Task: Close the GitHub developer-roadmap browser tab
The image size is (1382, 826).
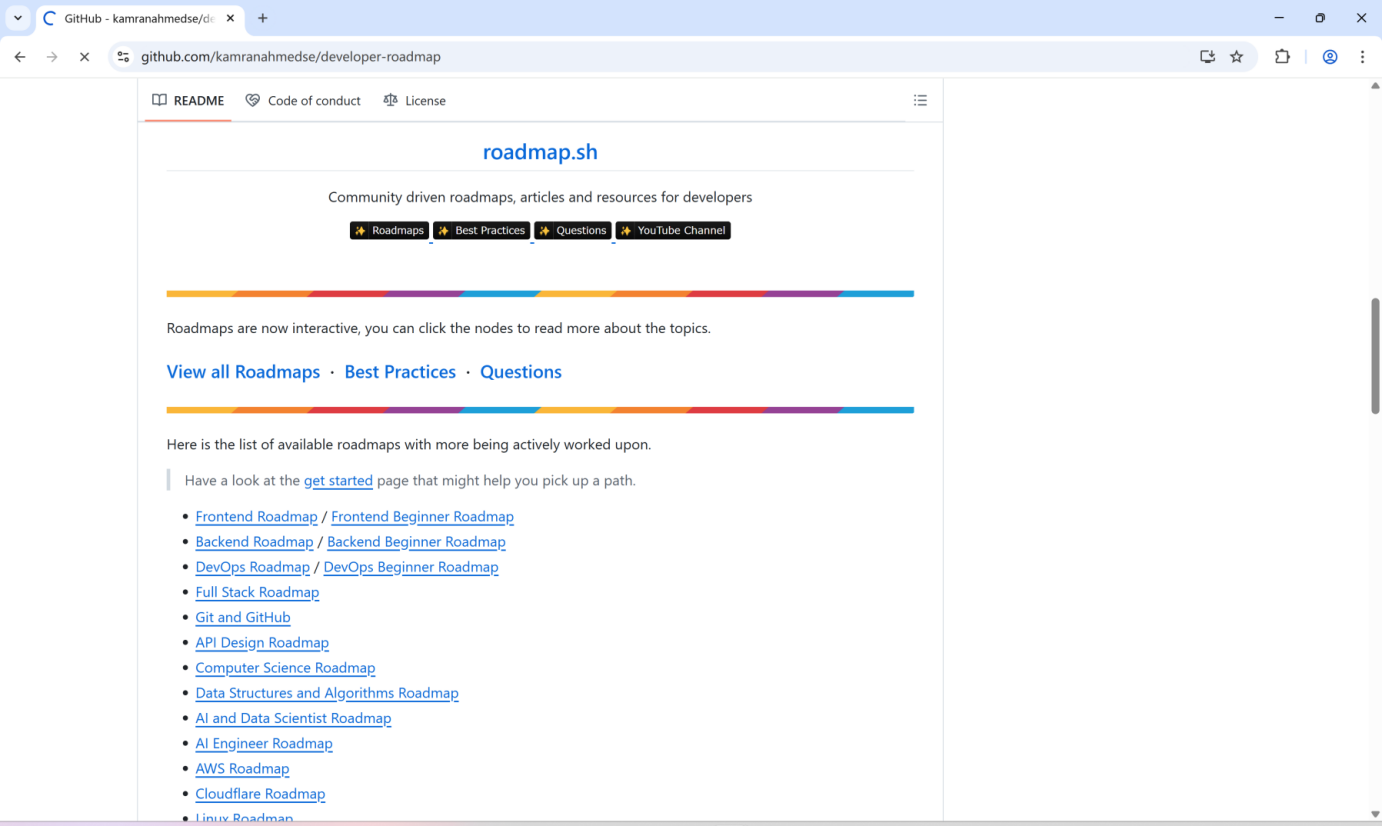Action: click(230, 18)
